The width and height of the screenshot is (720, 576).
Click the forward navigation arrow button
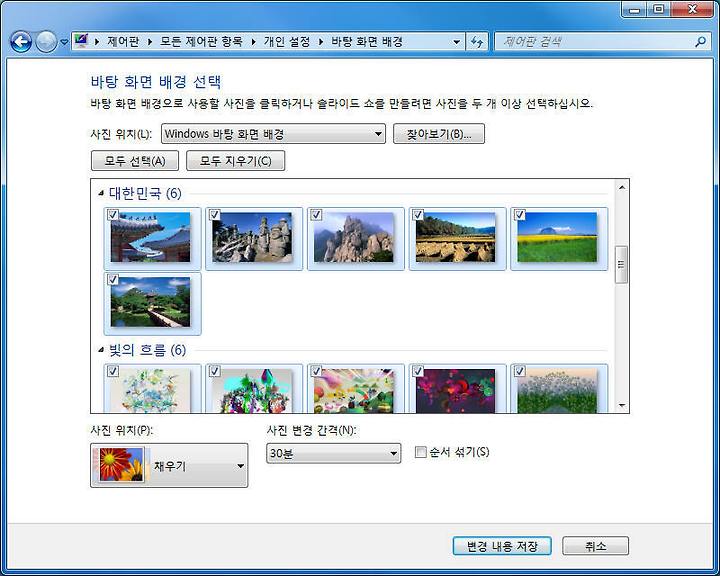coord(46,42)
